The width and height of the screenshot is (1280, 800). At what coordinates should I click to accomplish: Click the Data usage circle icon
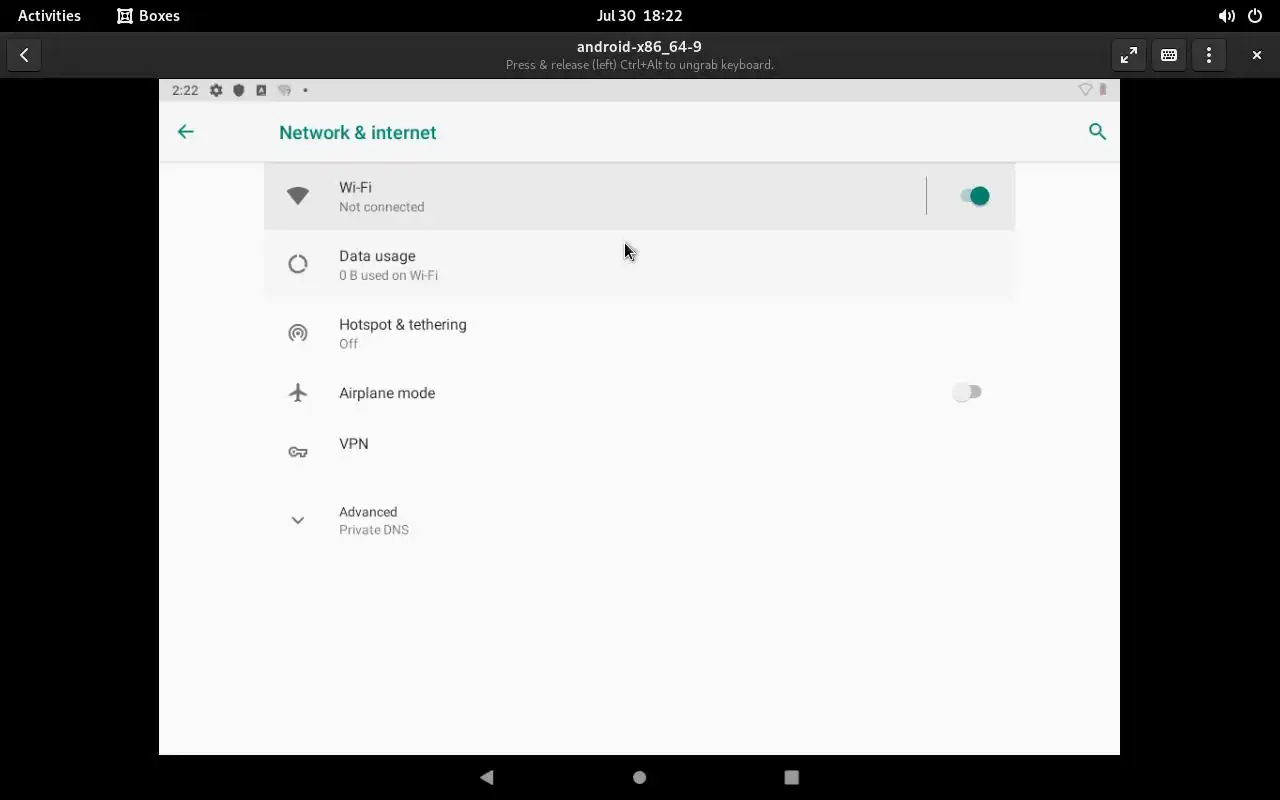click(x=298, y=264)
